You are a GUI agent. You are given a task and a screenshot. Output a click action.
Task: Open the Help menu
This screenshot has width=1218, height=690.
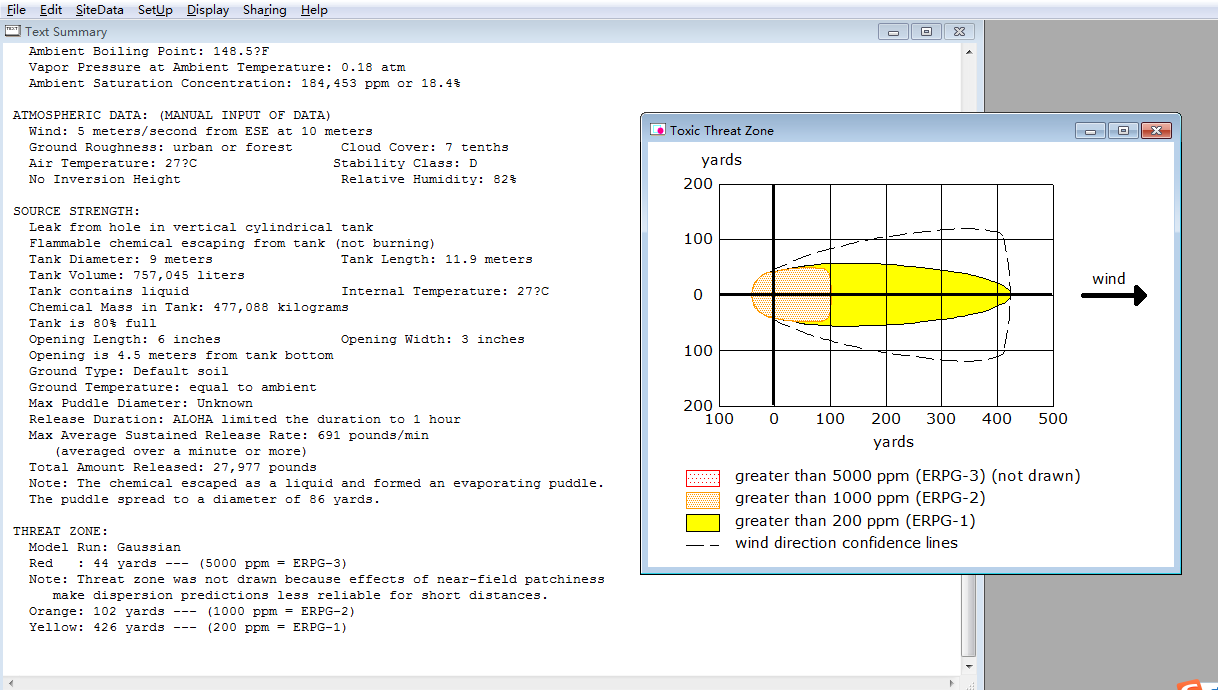[x=314, y=10]
